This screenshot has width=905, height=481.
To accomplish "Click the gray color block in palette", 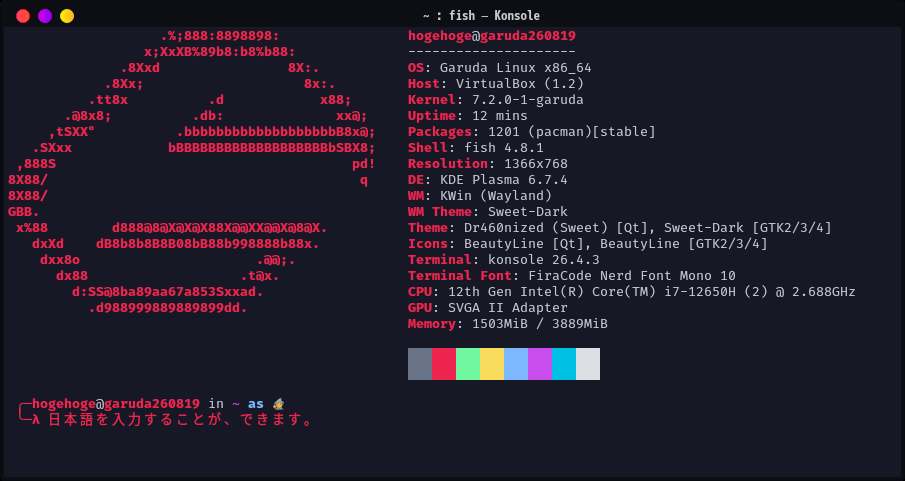I will [420, 364].
